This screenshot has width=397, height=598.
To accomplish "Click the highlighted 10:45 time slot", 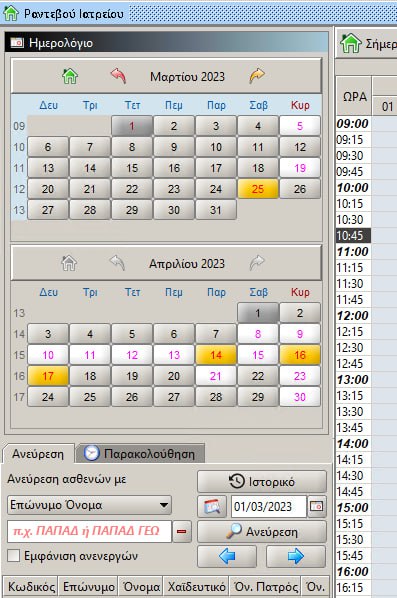I will [x=353, y=235].
